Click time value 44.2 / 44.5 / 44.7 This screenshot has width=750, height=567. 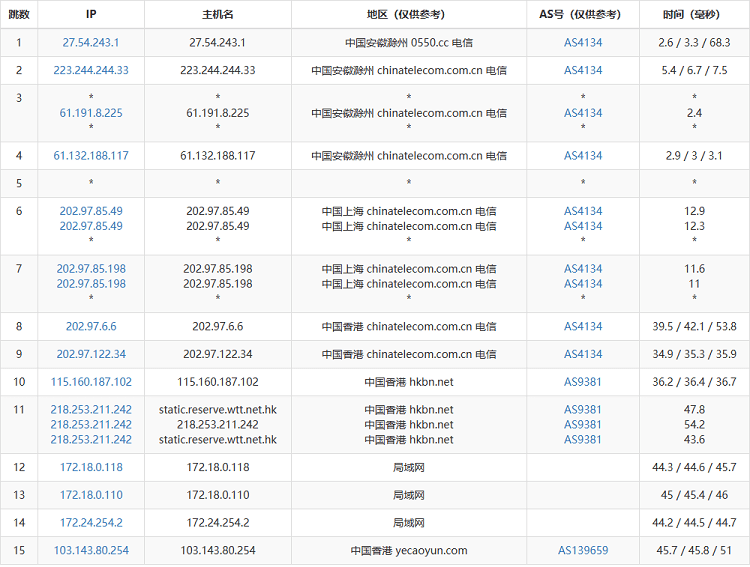pos(694,523)
